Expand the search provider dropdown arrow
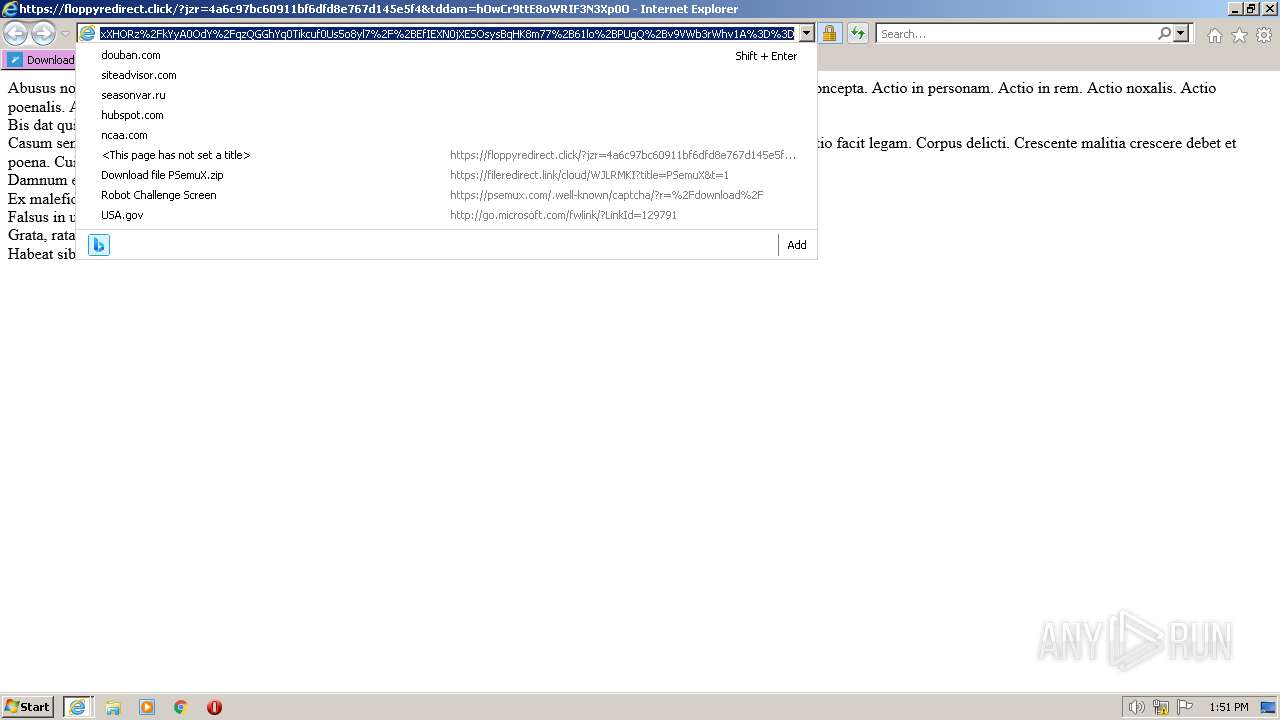Image resolution: width=1280 pixels, height=720 pixels. click(x=1181, y=33)
